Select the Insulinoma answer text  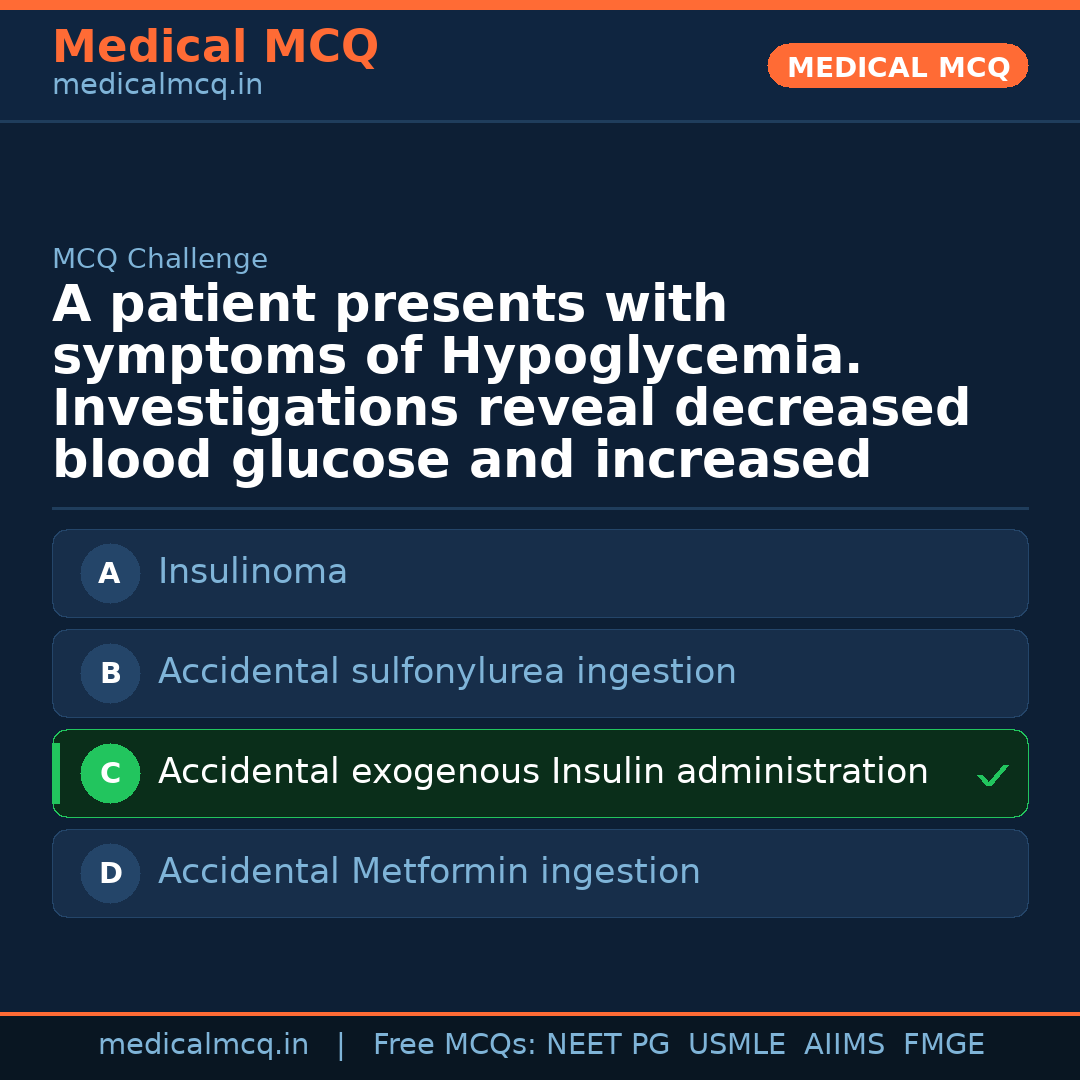click(252, 572)
